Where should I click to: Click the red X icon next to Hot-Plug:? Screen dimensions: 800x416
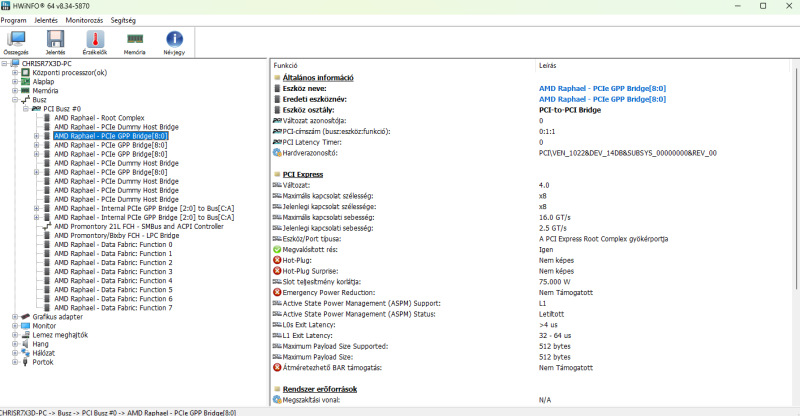(277, 260)
